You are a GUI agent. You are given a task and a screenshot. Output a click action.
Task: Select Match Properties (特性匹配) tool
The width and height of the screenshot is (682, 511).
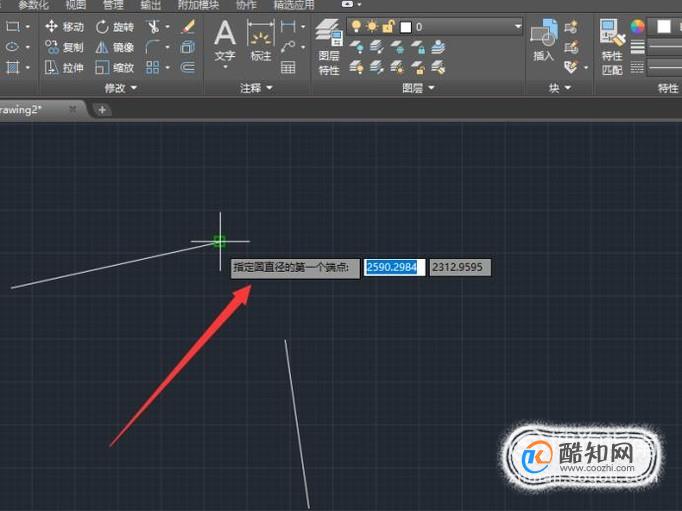tap(612, 47)
